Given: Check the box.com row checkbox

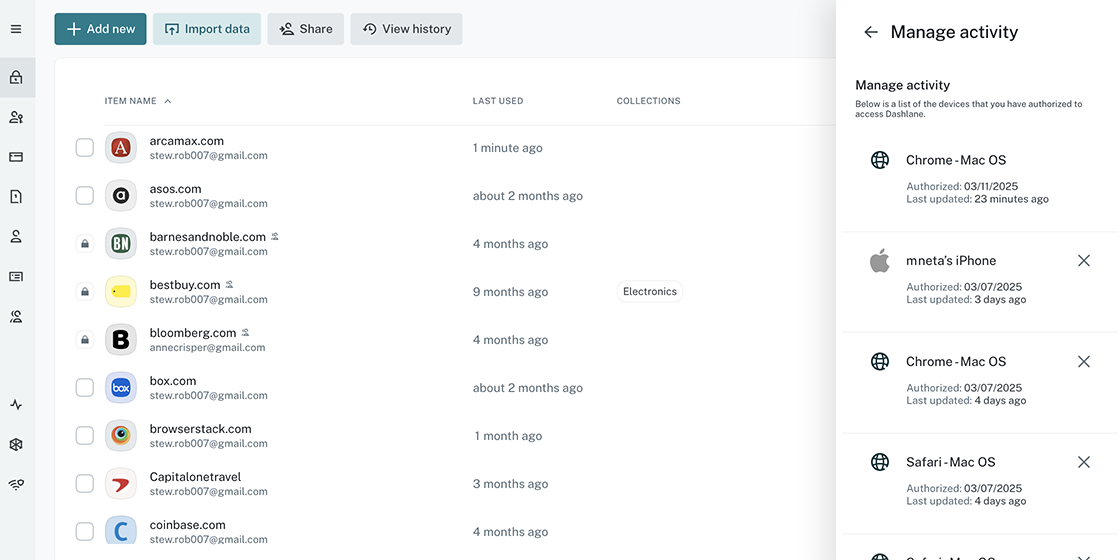Looking at the screenshot, I should 85,388.
